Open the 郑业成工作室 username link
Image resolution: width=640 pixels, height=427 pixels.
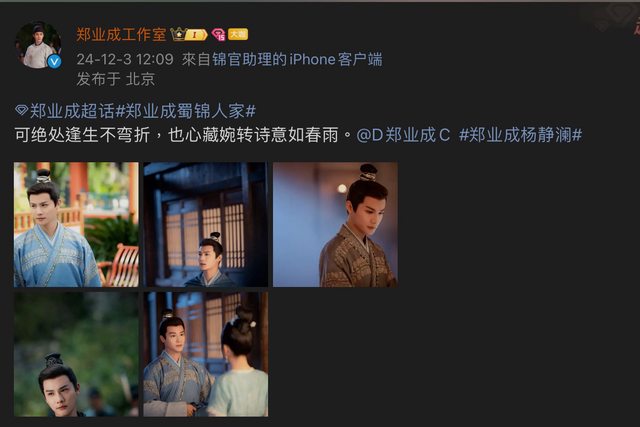[121, 34]
